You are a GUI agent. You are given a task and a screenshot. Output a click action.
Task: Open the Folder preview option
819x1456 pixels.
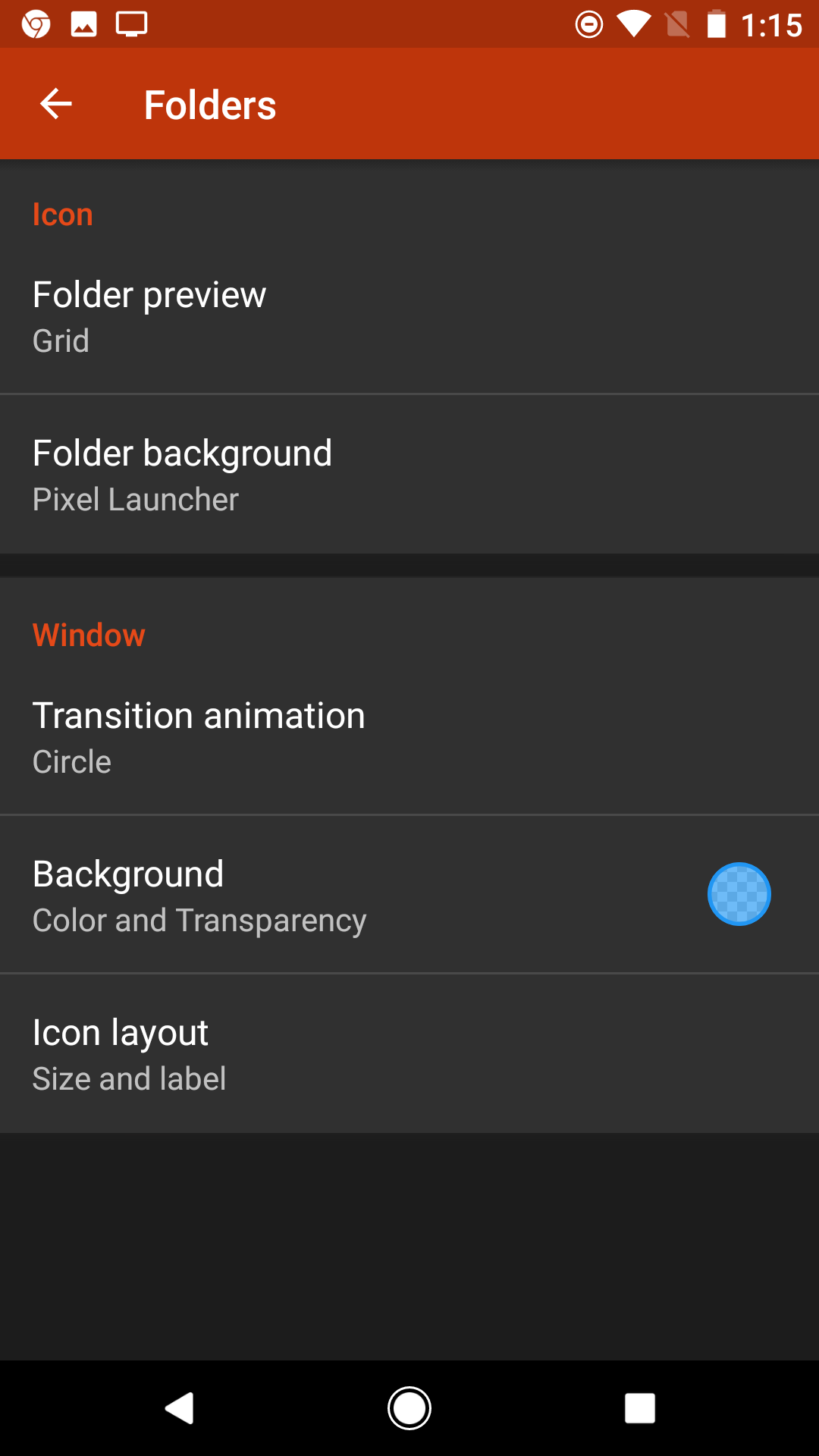[x=409, y=315]
